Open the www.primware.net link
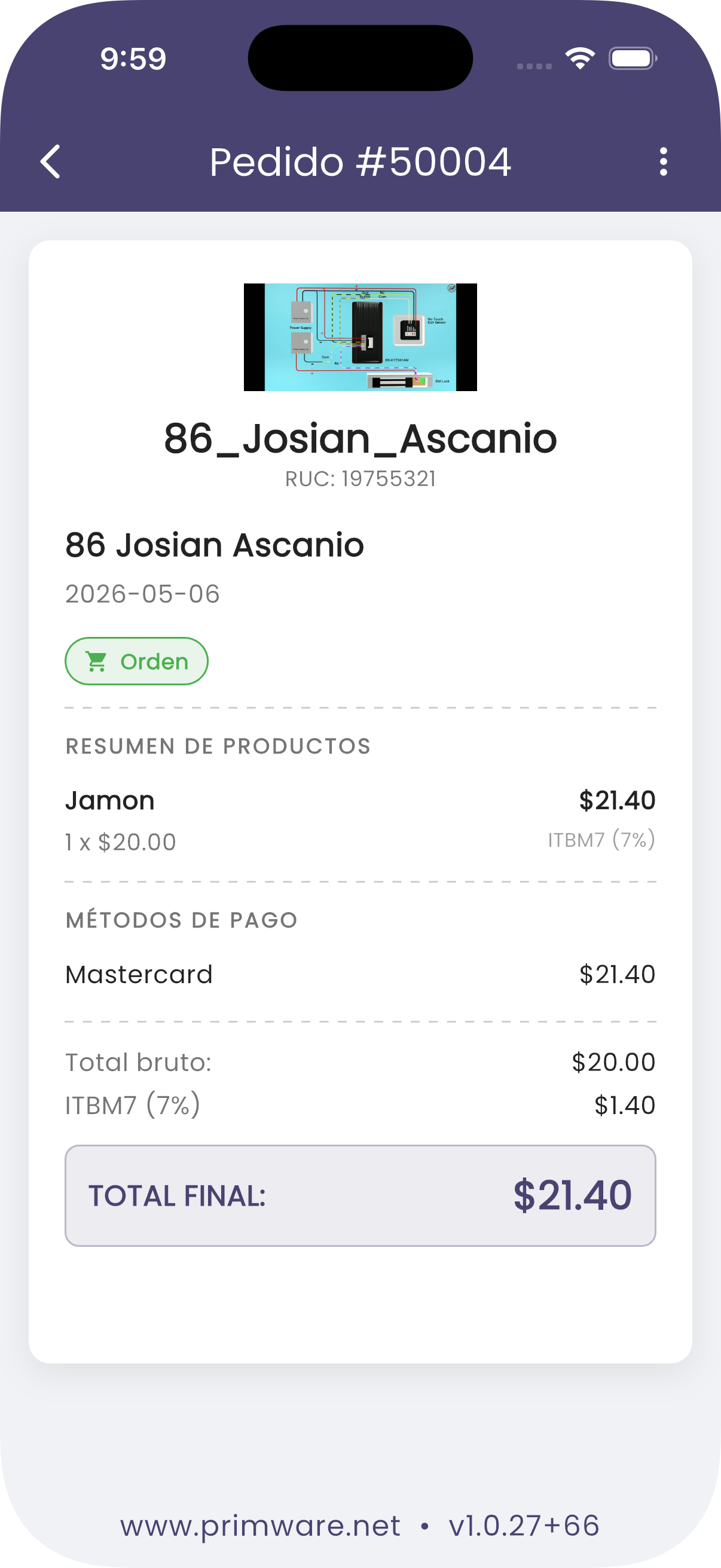Image resolution: width=721 pixels, height=1568 pixels. click(261, 1526)
